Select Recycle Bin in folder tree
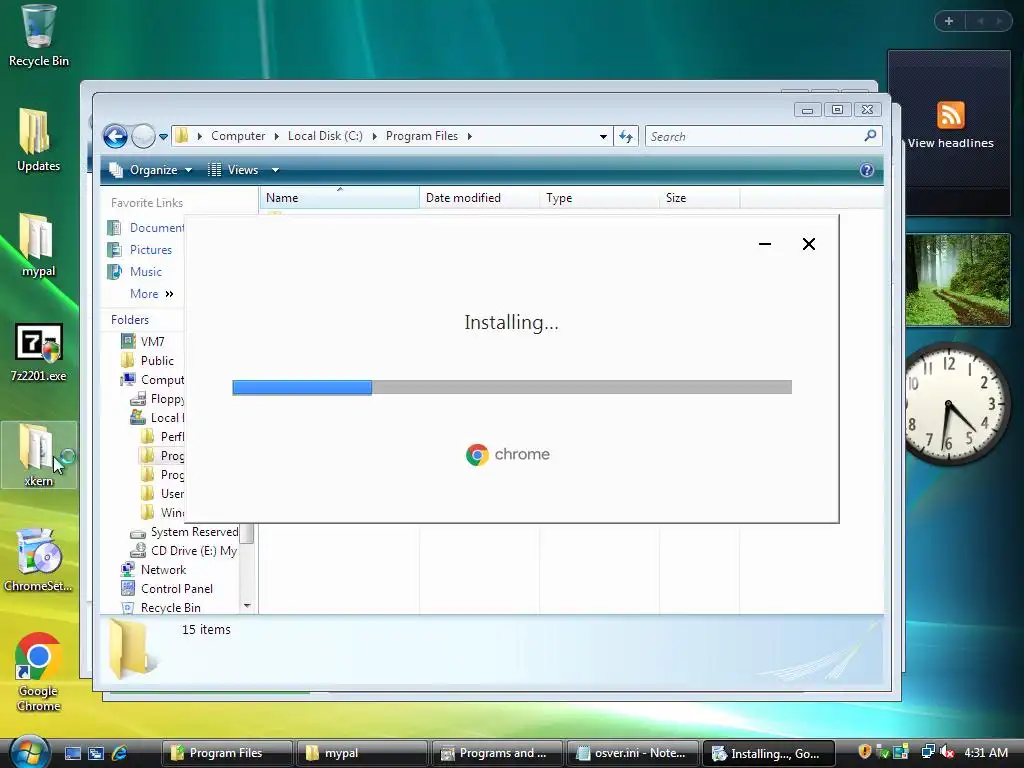 [162, 607]
